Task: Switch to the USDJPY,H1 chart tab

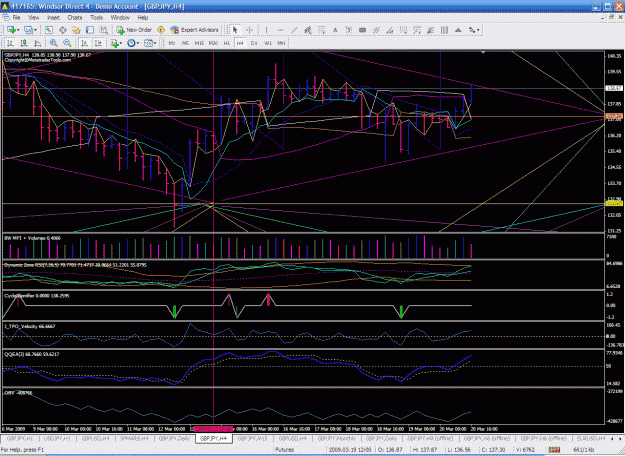Action: [57, 438]
